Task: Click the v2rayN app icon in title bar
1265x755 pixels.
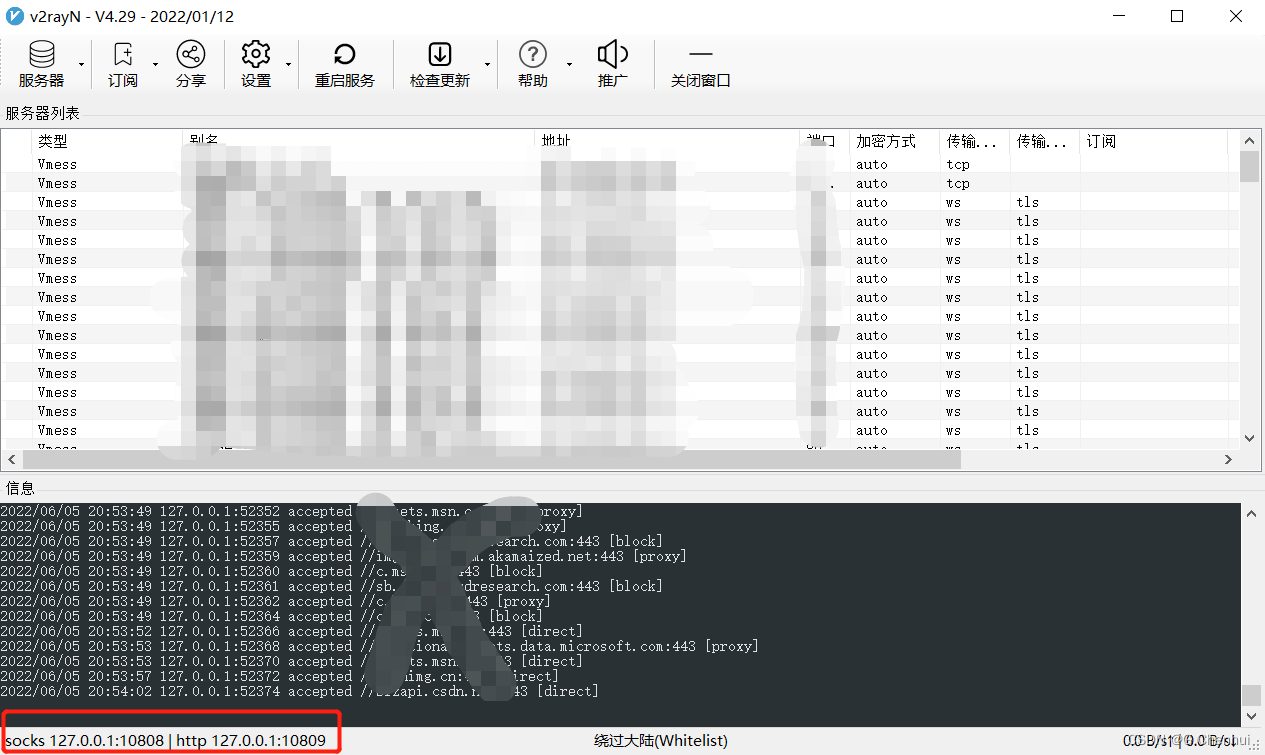Action: point(15,16)
